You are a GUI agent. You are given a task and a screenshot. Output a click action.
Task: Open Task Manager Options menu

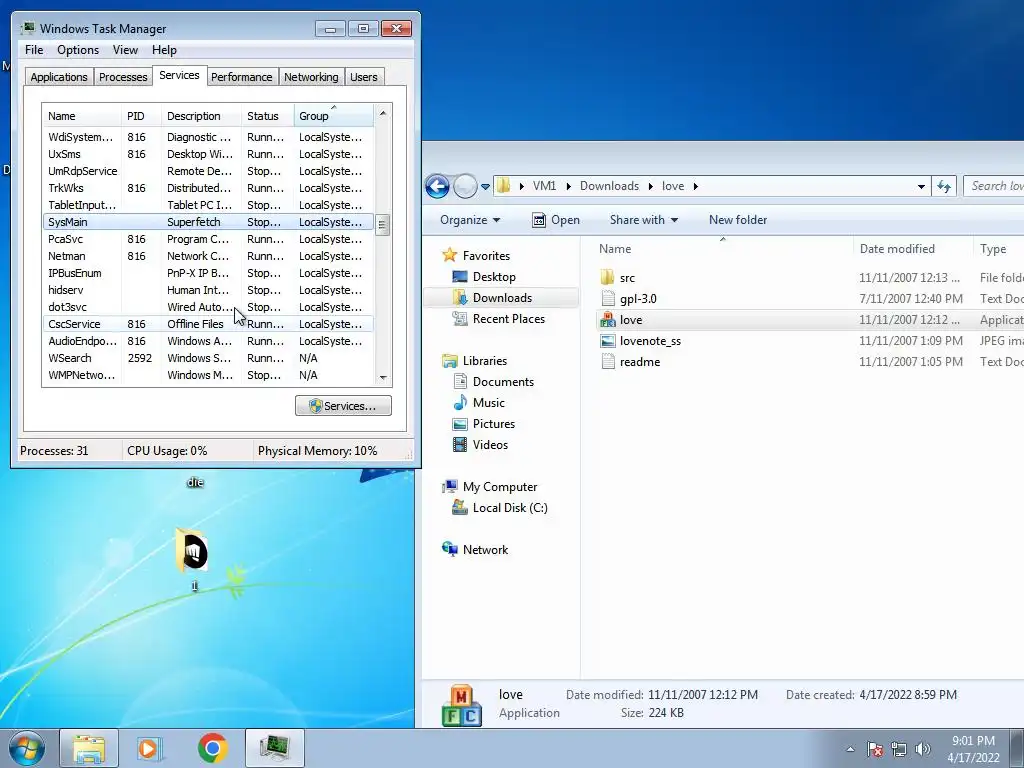coord(78,50)
